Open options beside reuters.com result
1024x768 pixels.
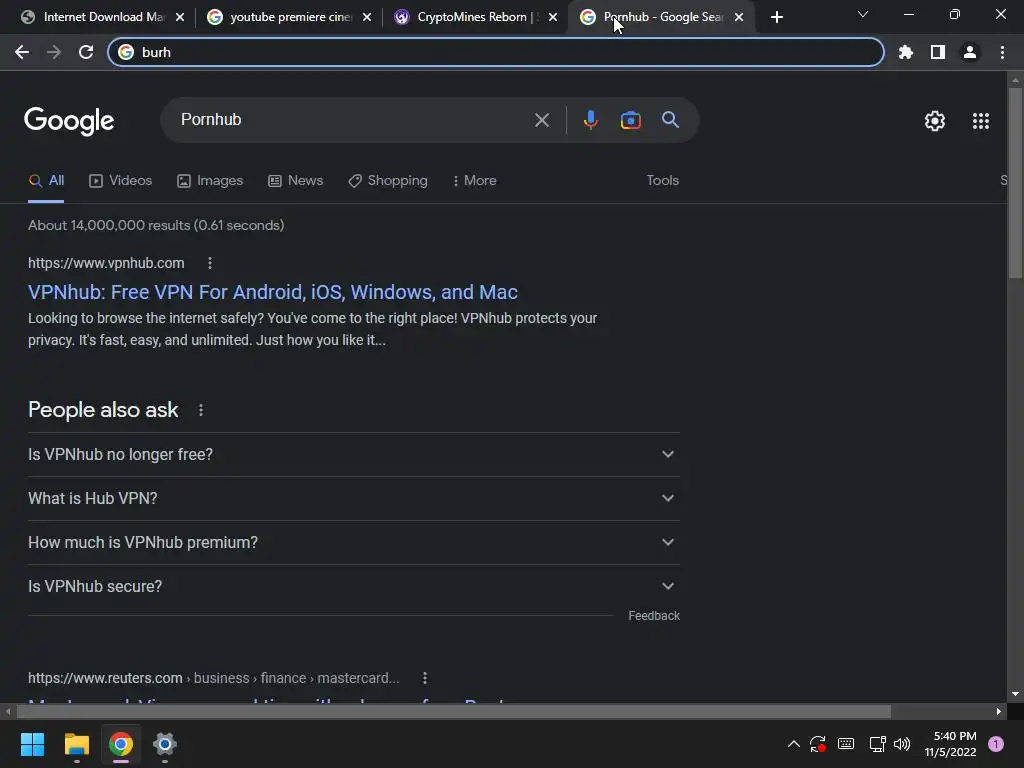tap(424, 678)
